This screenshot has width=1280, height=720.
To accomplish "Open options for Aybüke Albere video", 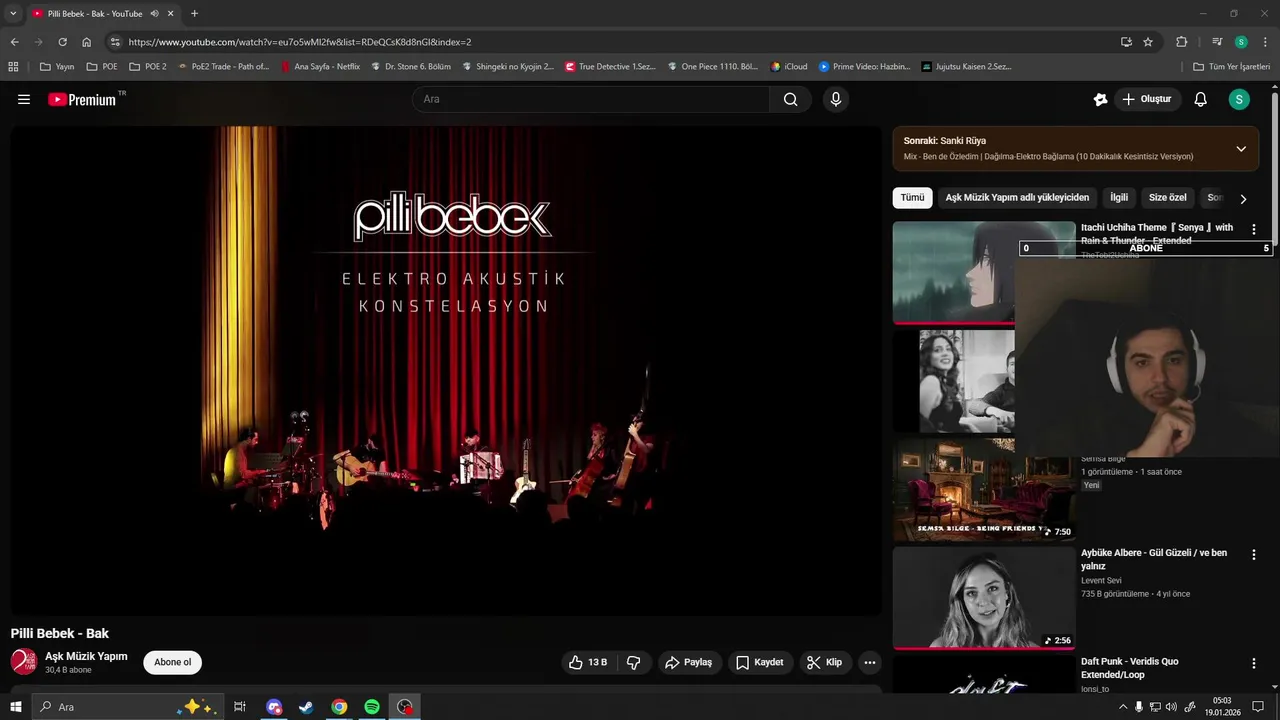I will (1253, 554).
